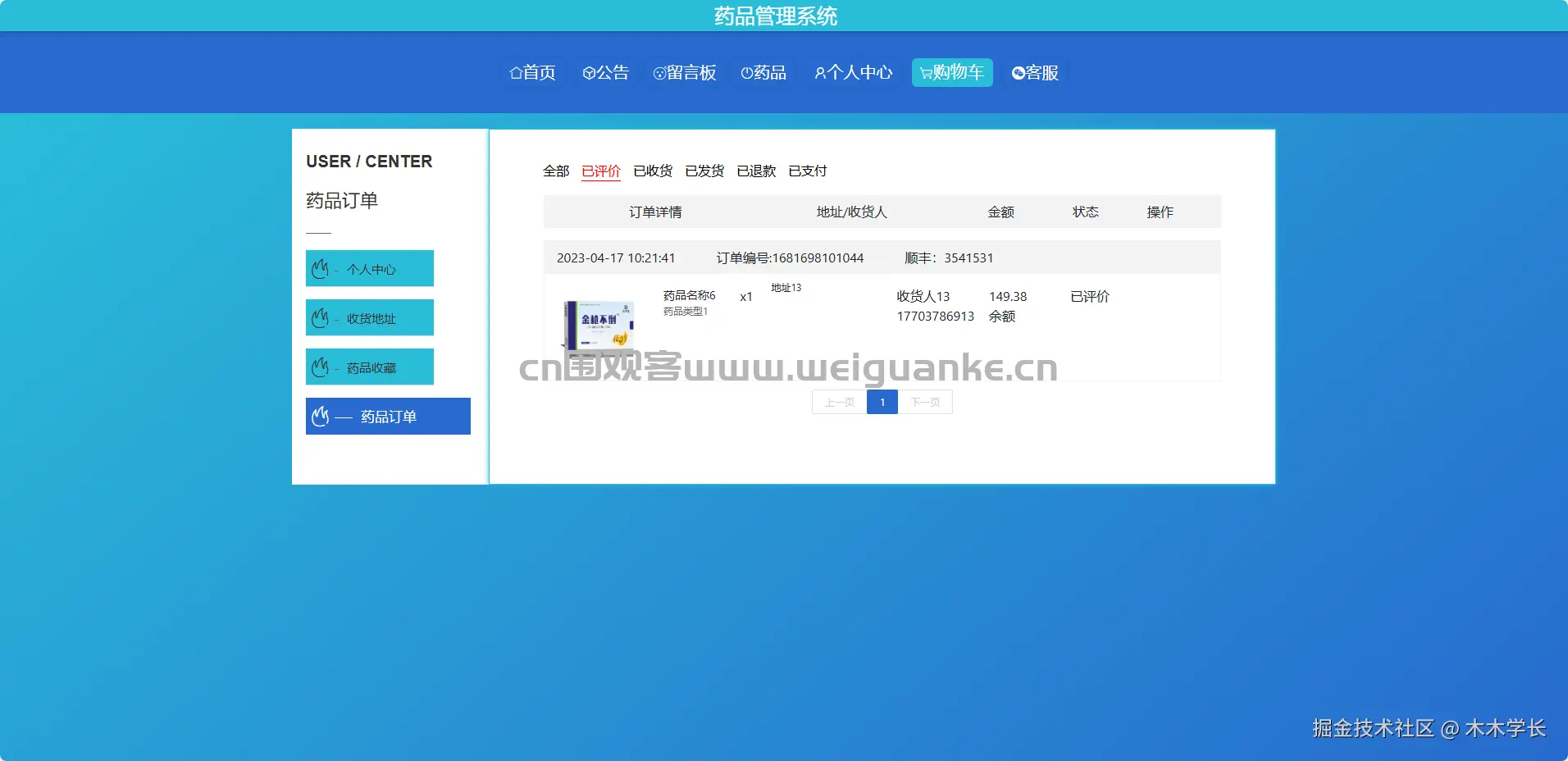Screen dimensions: 1568x761
Task: Click the 状态 column header
Action: [1086, 212]
